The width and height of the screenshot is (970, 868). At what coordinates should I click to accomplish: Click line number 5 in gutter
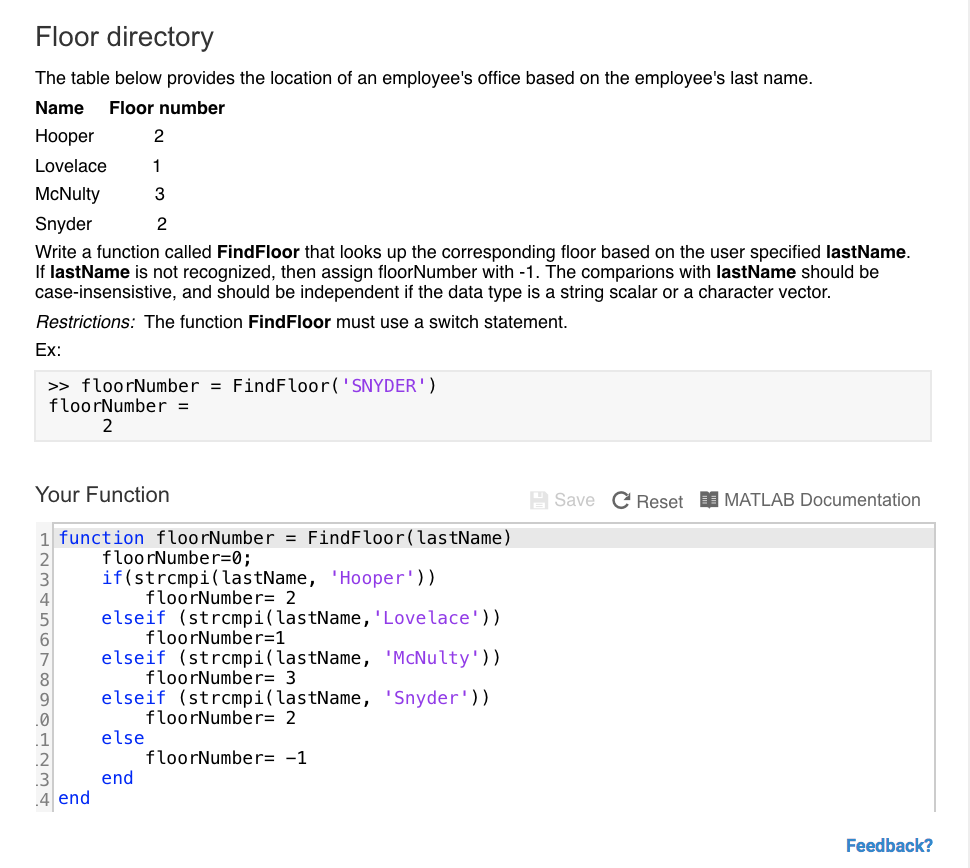(x=45, y=619)
